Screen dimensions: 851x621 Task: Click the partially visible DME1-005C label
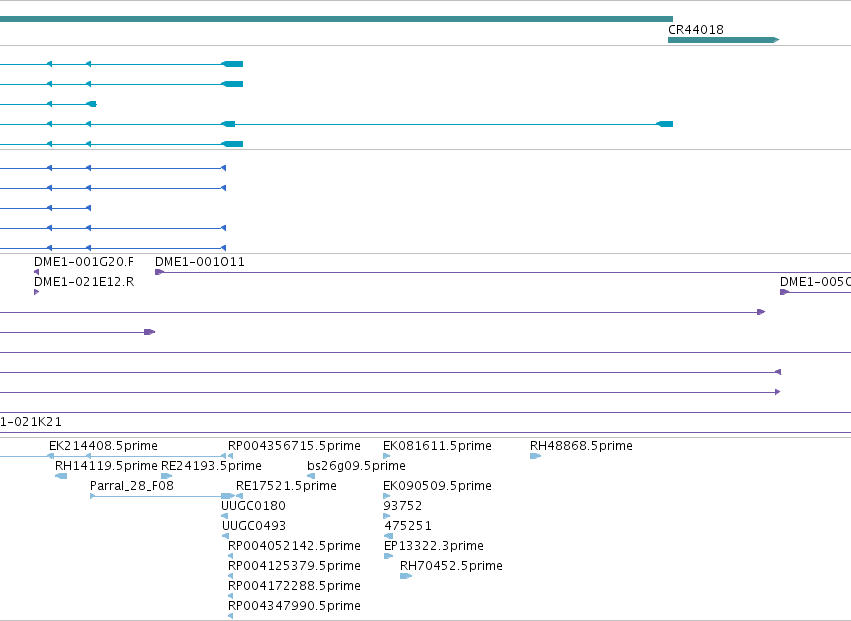coord(815,282)
